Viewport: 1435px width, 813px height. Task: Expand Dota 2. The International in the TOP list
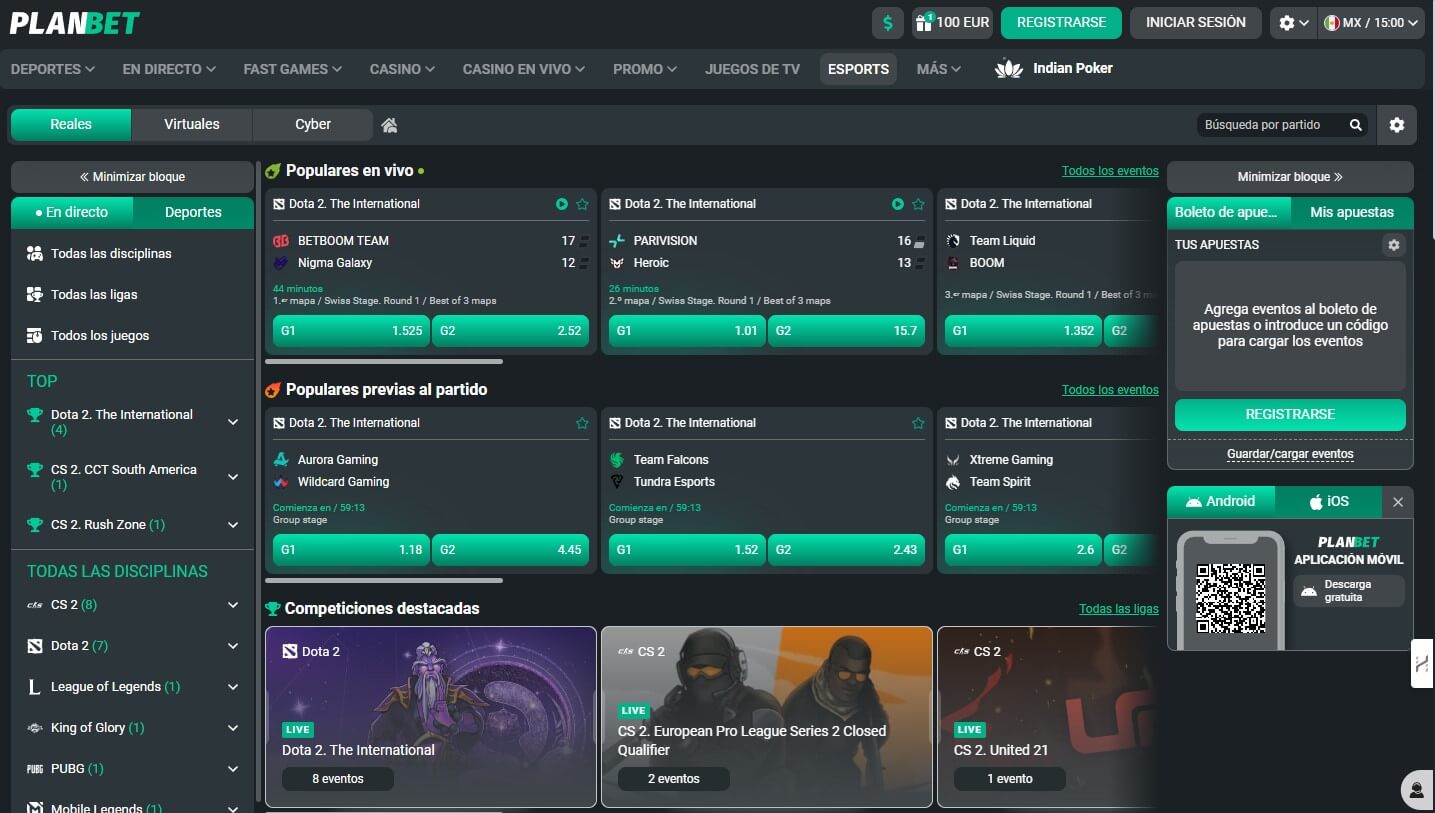pos(233,422)
